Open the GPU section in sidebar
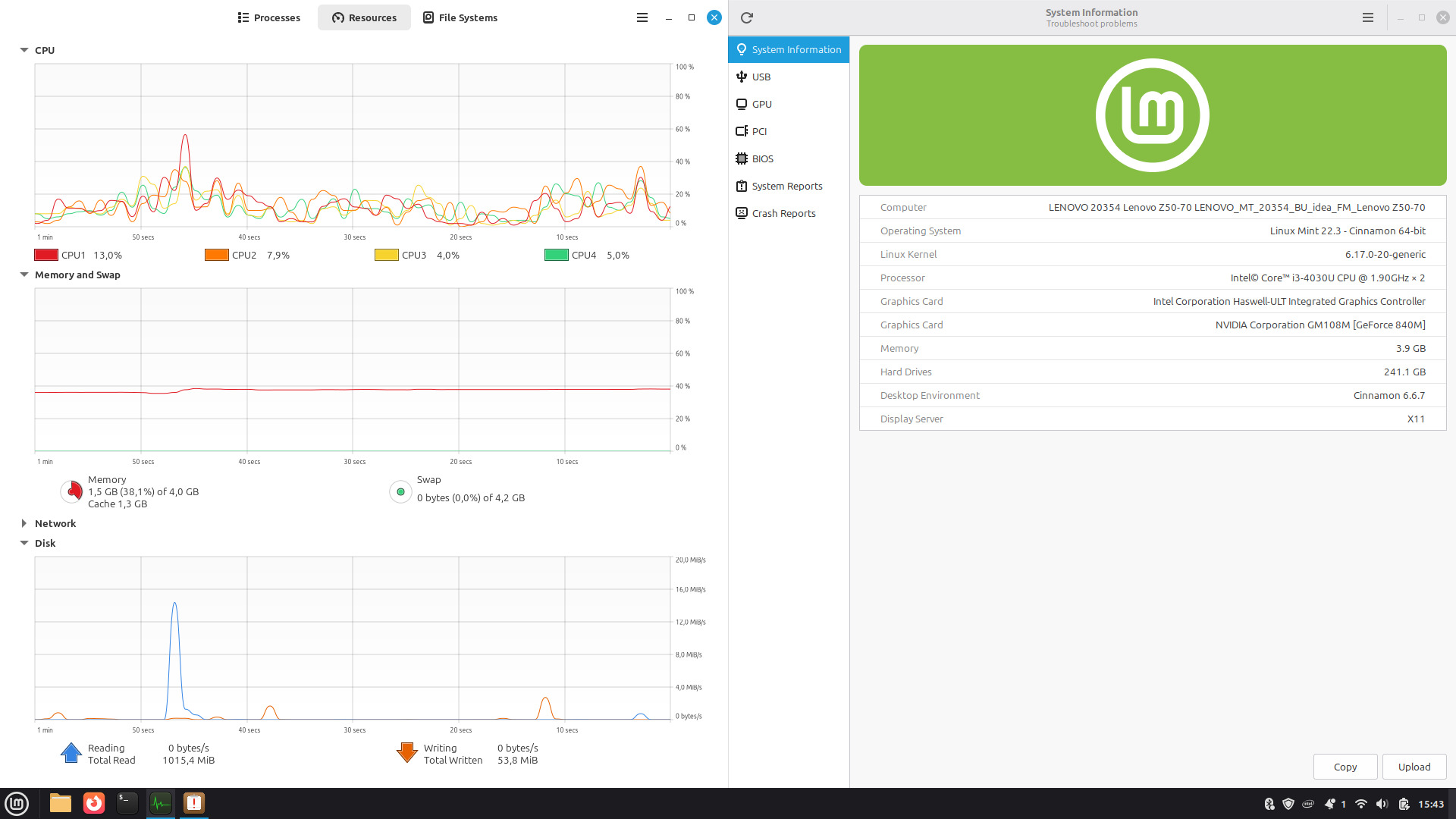 point(761,104)
